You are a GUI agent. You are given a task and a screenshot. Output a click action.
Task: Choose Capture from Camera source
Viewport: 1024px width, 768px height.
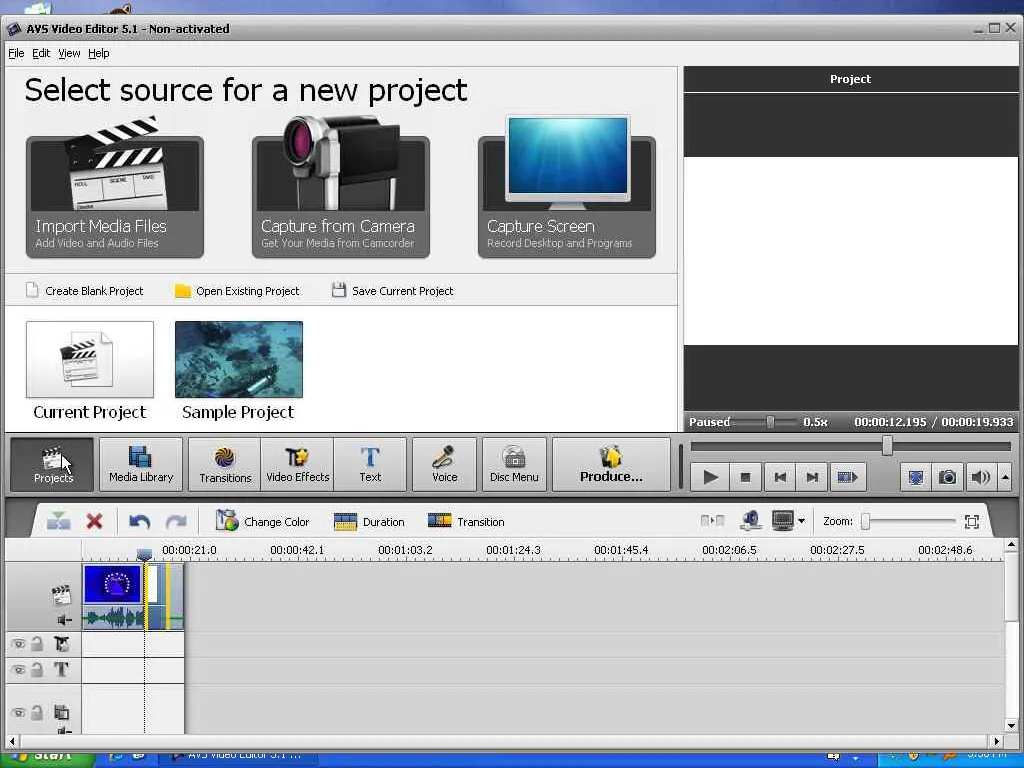tap(341, 188)
